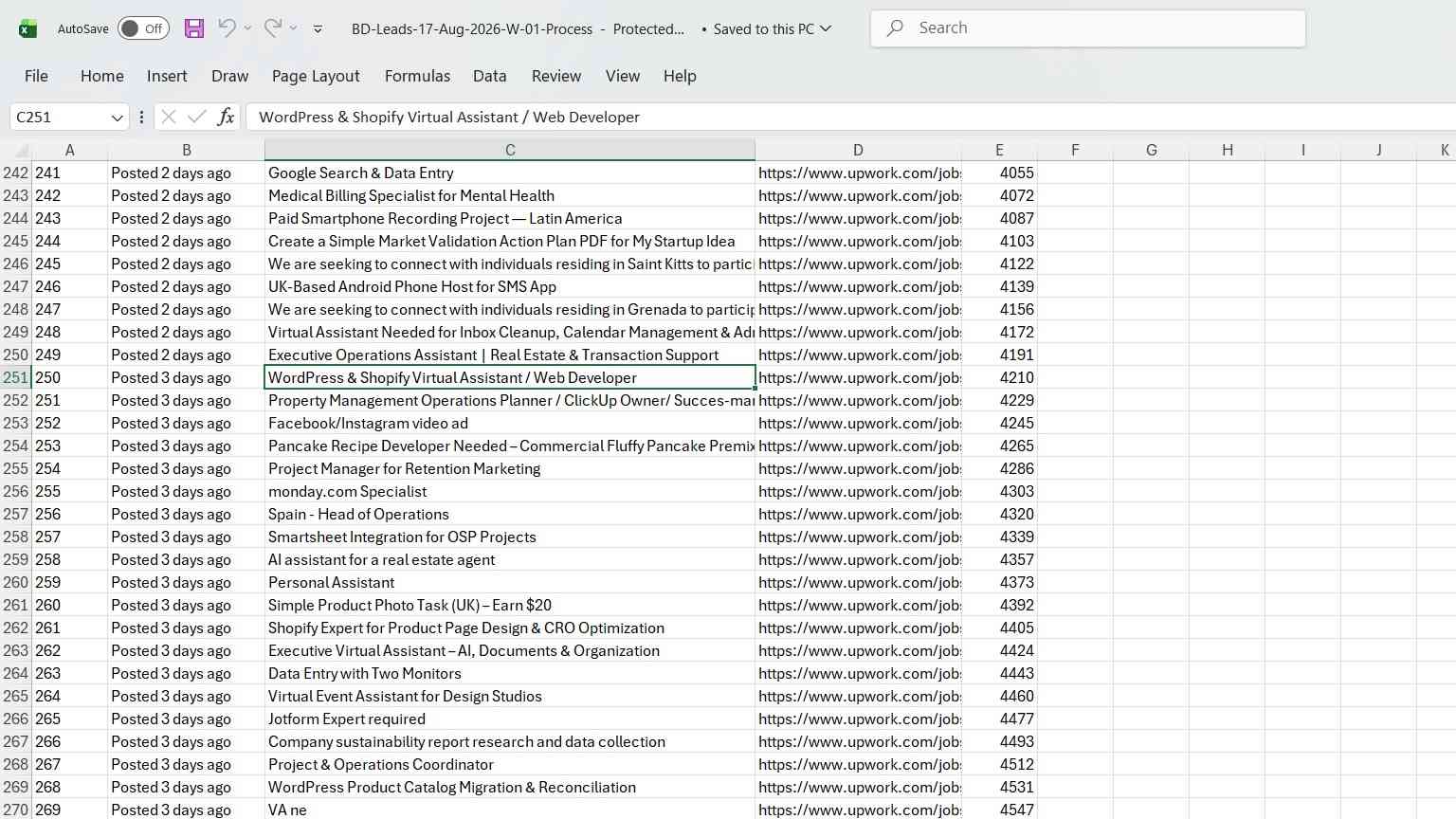Click the Excel app logo icon
Screen dimensions: 1456x819
(28, 28)
